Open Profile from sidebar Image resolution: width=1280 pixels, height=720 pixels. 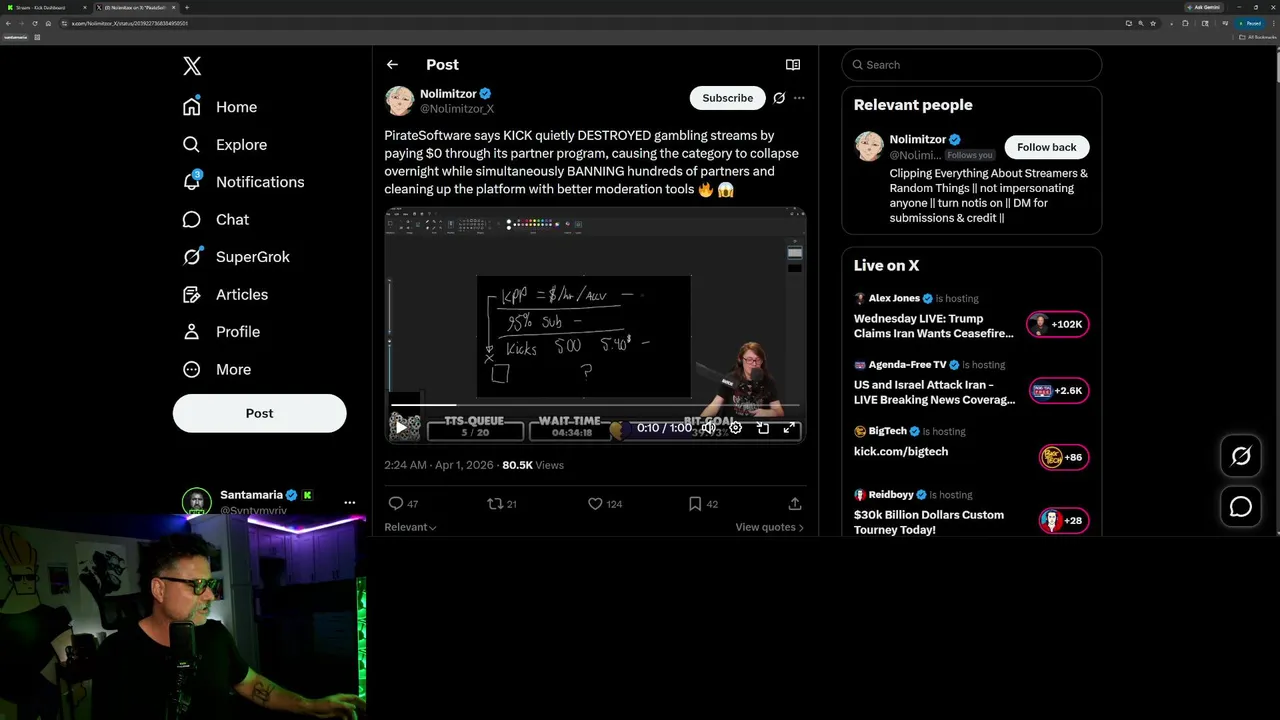[x=221, y=332]
